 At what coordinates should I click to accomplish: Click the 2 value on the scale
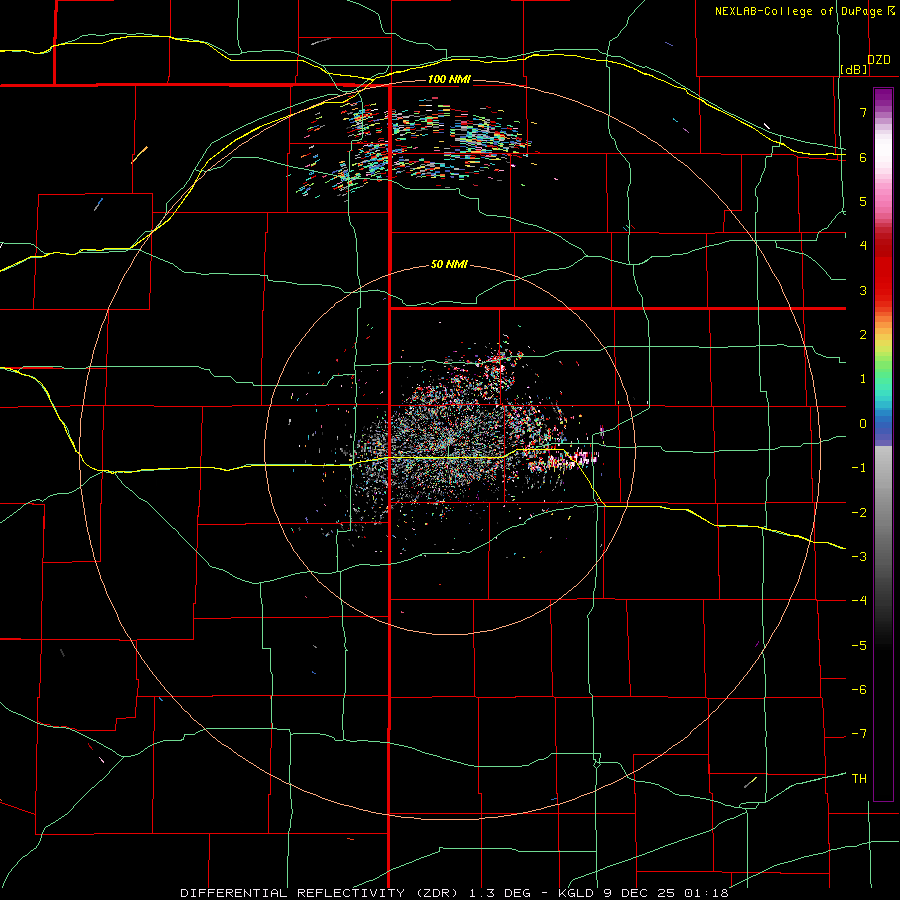pyautogui.click(x=863, y=335)
